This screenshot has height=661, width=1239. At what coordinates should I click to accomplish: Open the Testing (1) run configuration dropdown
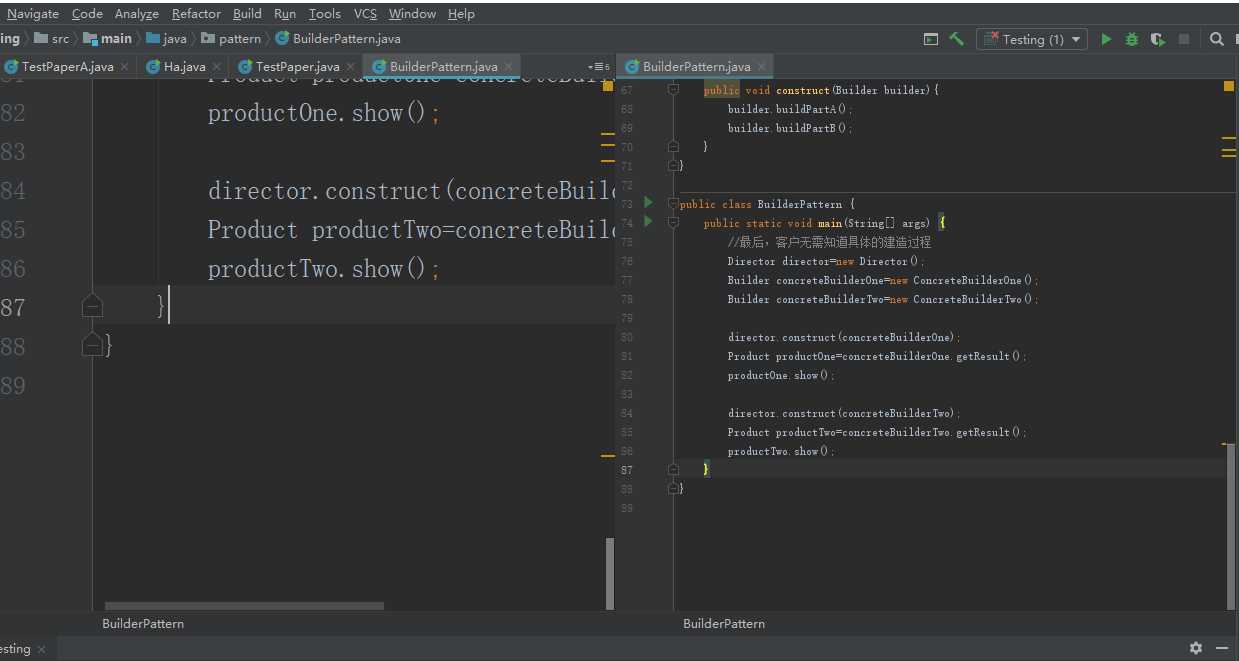click(x=1033, y=39)
